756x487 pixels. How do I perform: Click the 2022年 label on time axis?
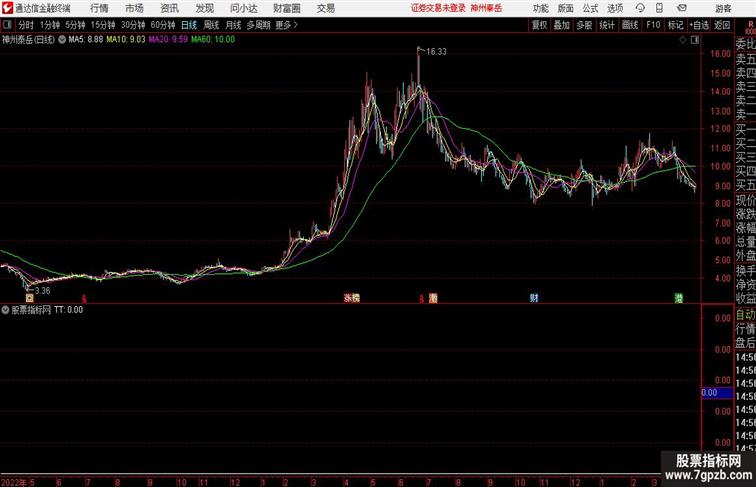pos(14,482)
